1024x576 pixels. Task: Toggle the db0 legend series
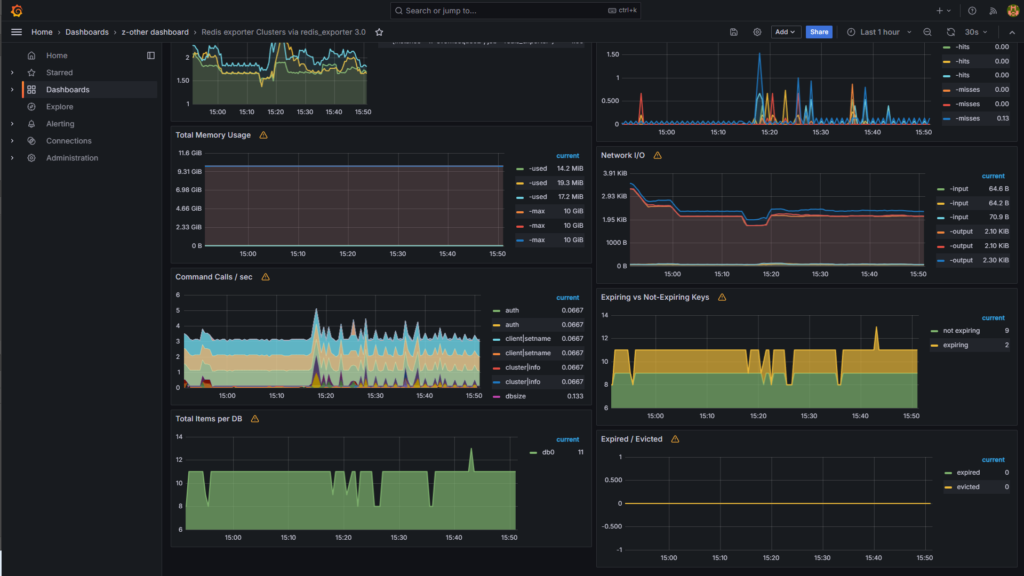click(548, 452)
